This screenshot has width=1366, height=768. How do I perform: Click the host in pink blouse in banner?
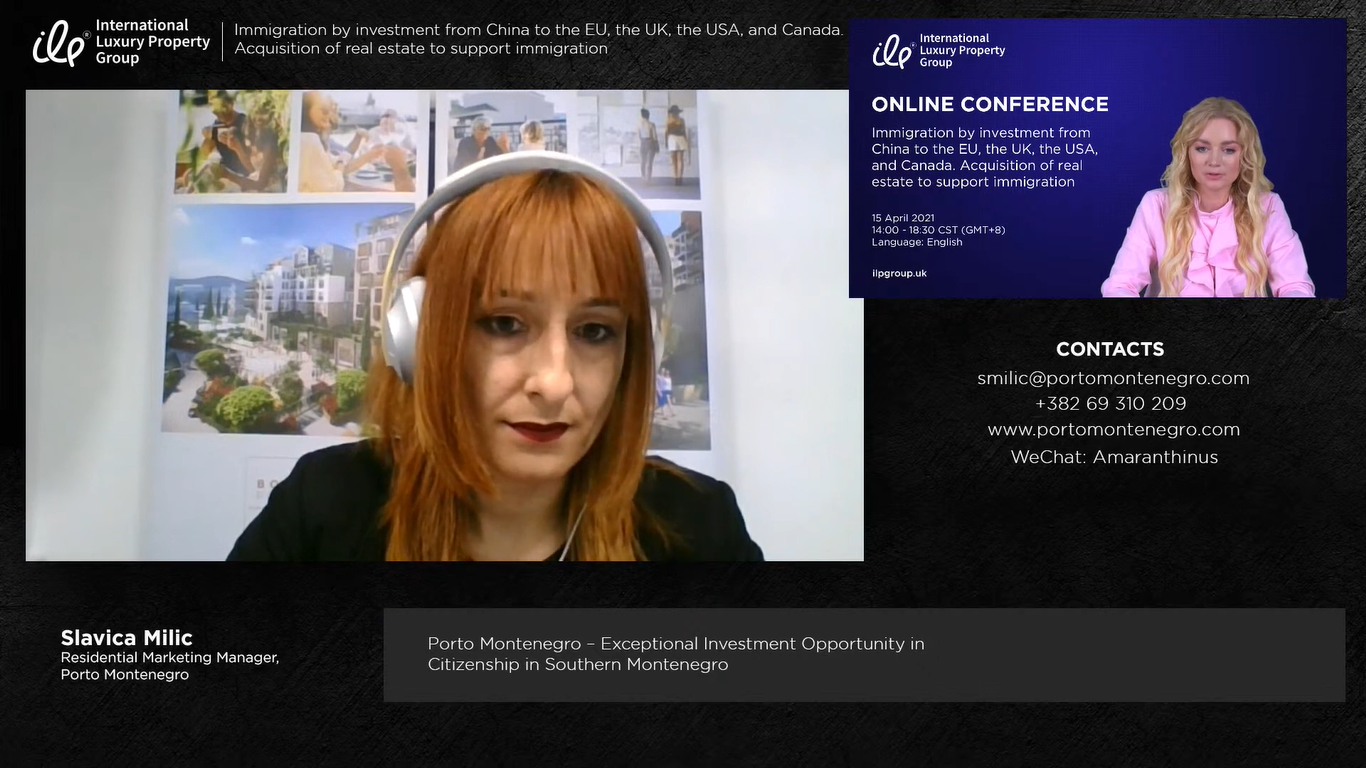[x=1210, y=210]
